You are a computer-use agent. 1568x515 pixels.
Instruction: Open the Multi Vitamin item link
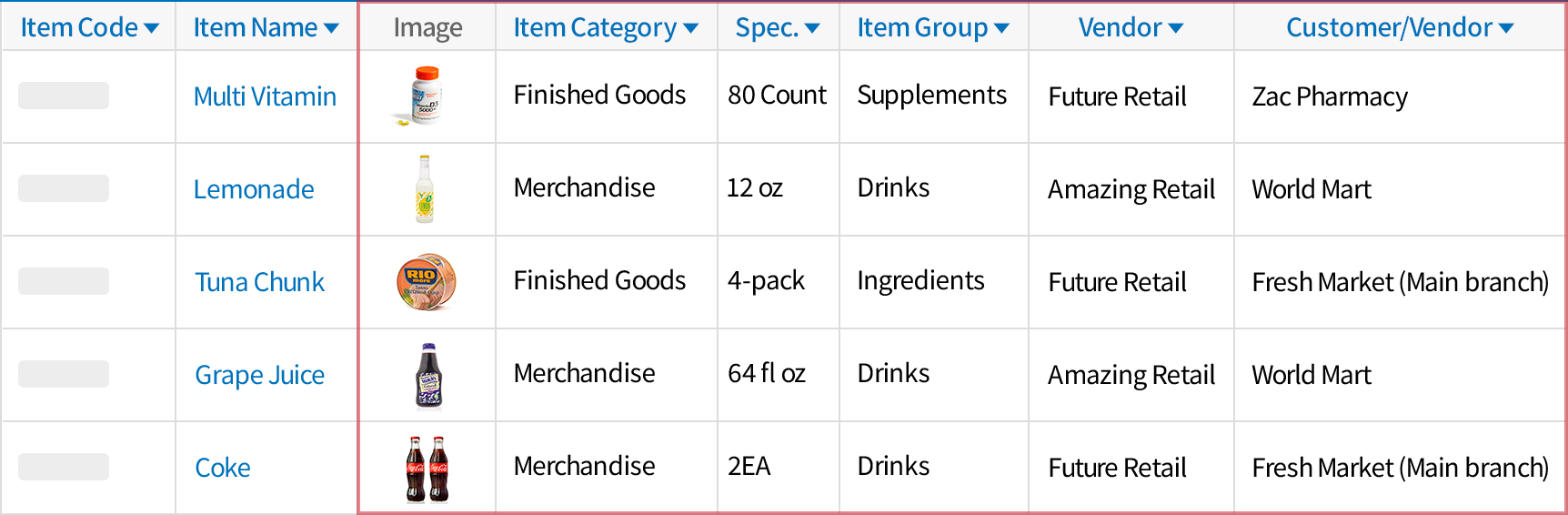coord(265,96)
